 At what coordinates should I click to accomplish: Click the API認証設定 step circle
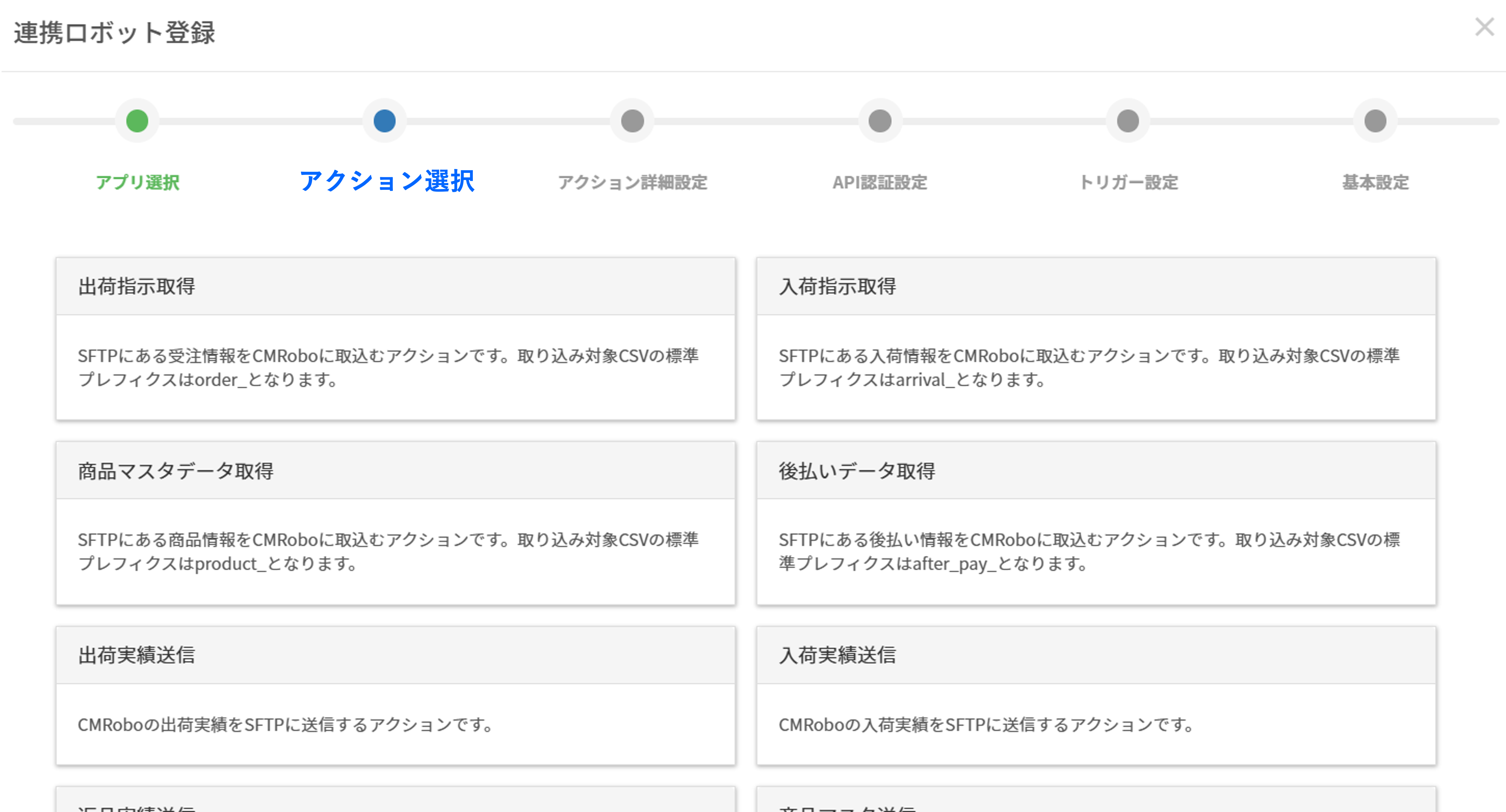[880, 121]
